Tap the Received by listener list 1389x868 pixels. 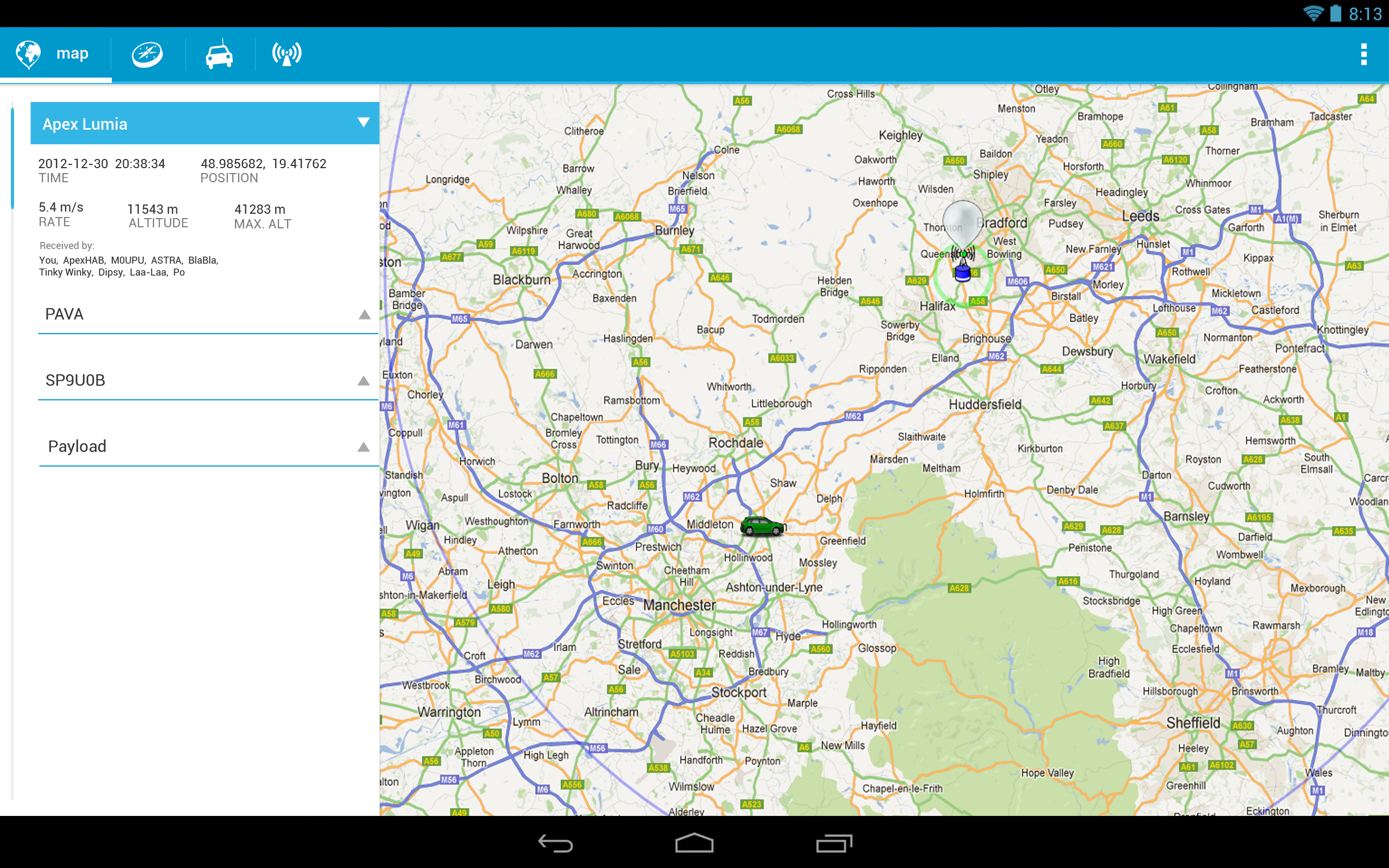click(x=129, y=266)
